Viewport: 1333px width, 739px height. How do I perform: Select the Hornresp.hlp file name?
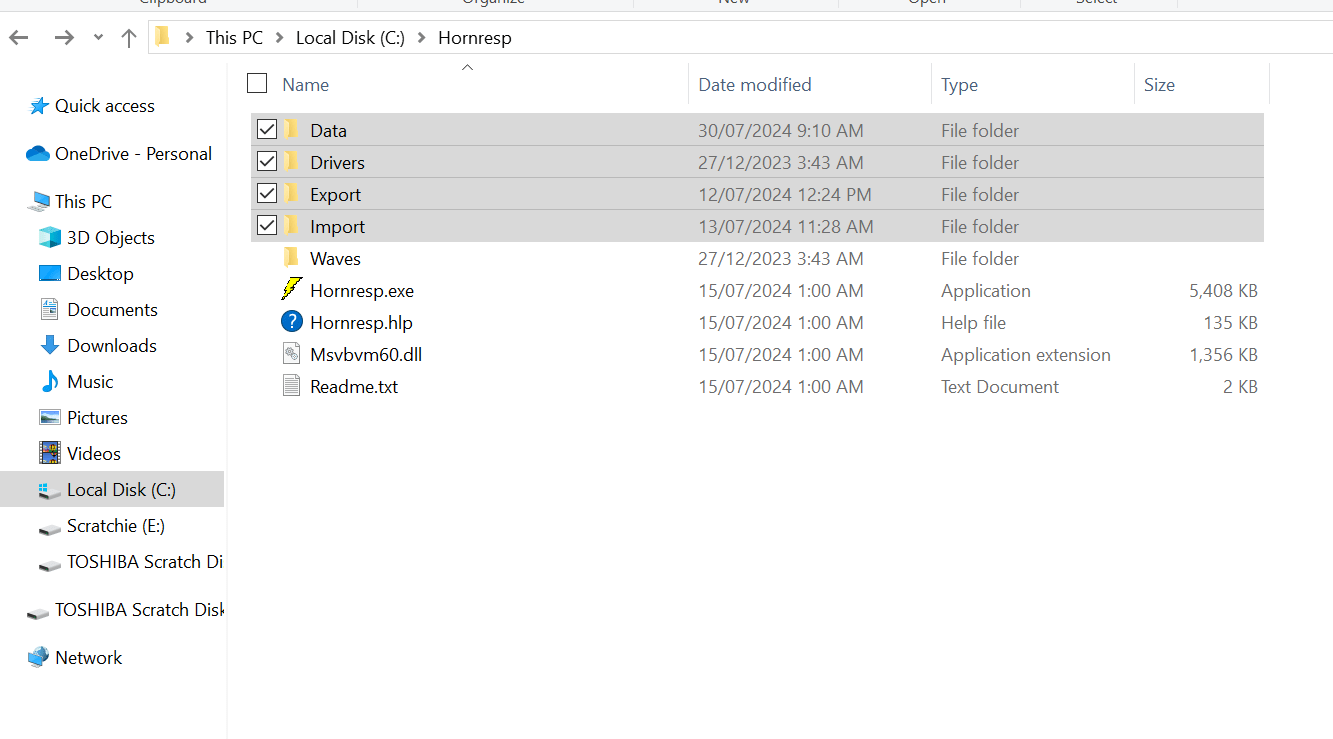coord(361,323)
